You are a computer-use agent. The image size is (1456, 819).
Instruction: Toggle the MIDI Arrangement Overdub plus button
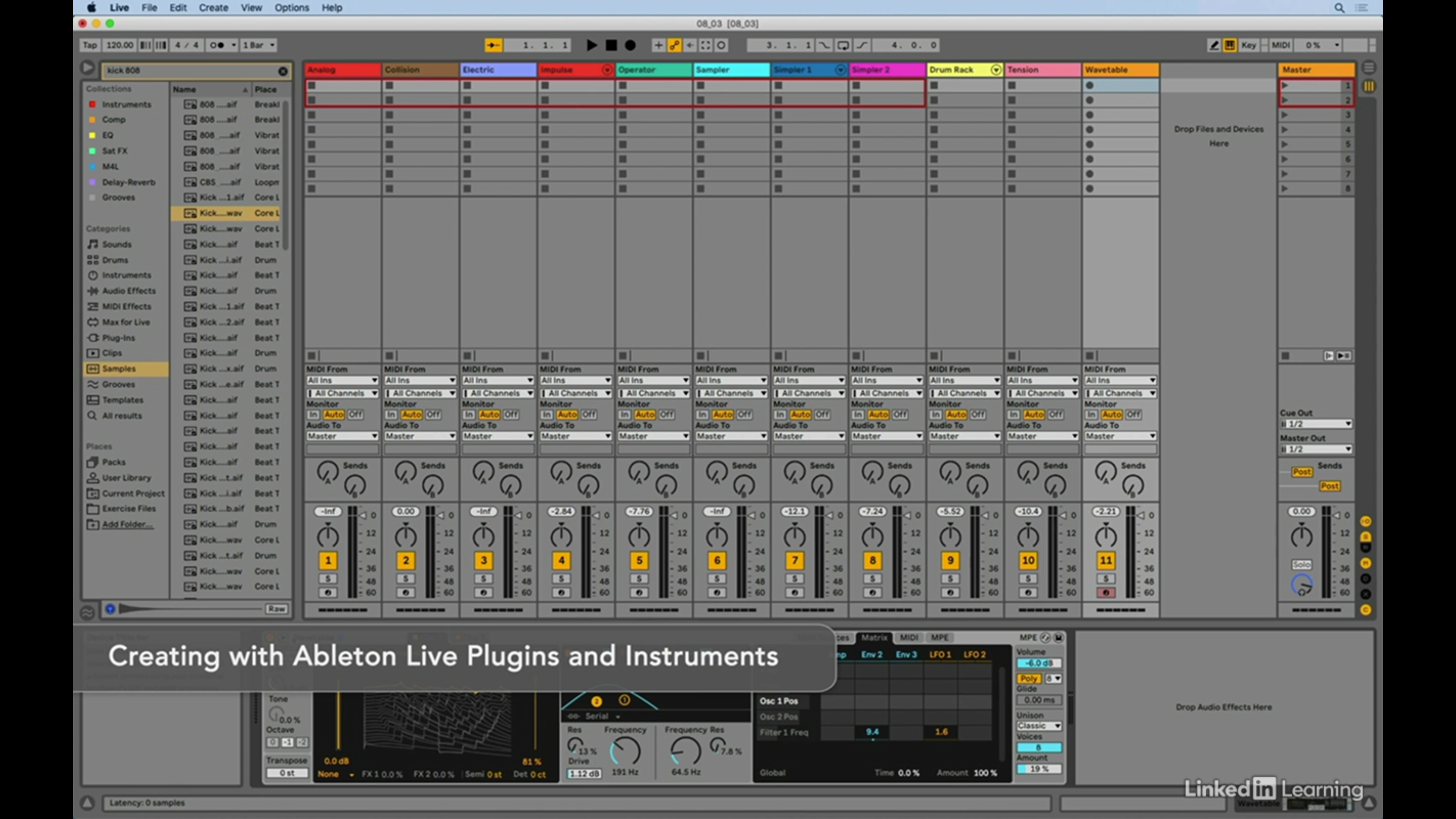[659, 45]
